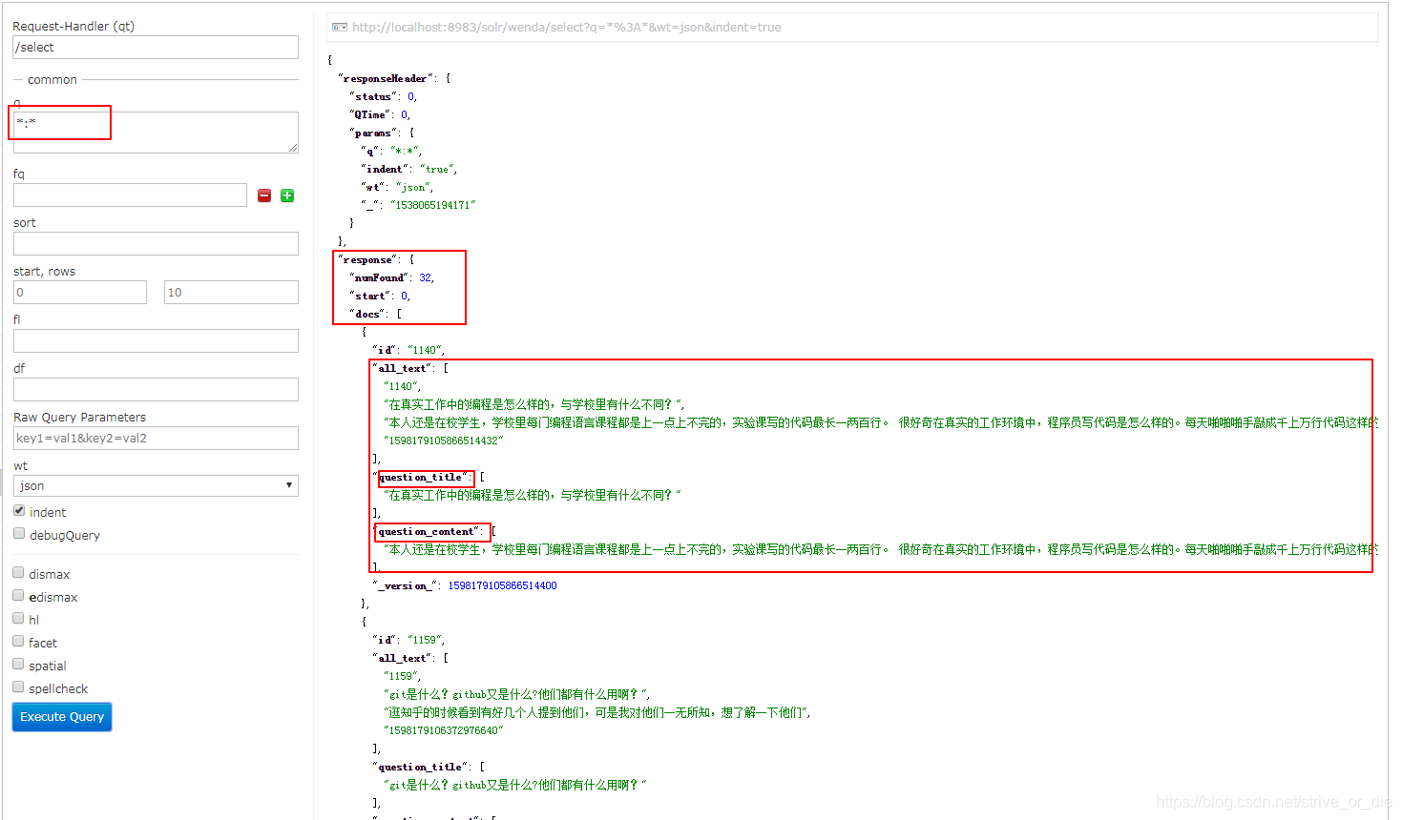Click the "all_text" key of doc 1159
1402x820 pixels.
(403, 658)
